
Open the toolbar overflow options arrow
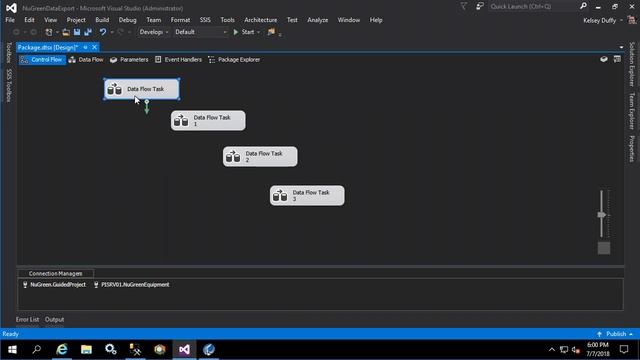(280, 35)
